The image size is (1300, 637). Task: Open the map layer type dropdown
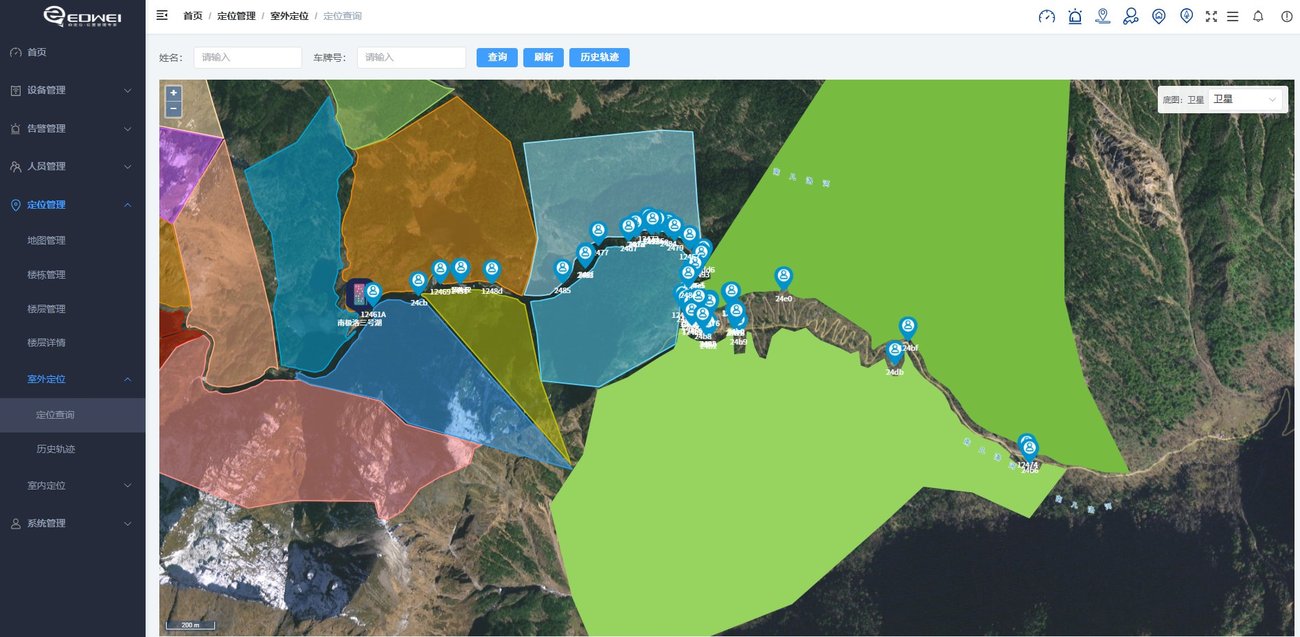[1245, 99]
